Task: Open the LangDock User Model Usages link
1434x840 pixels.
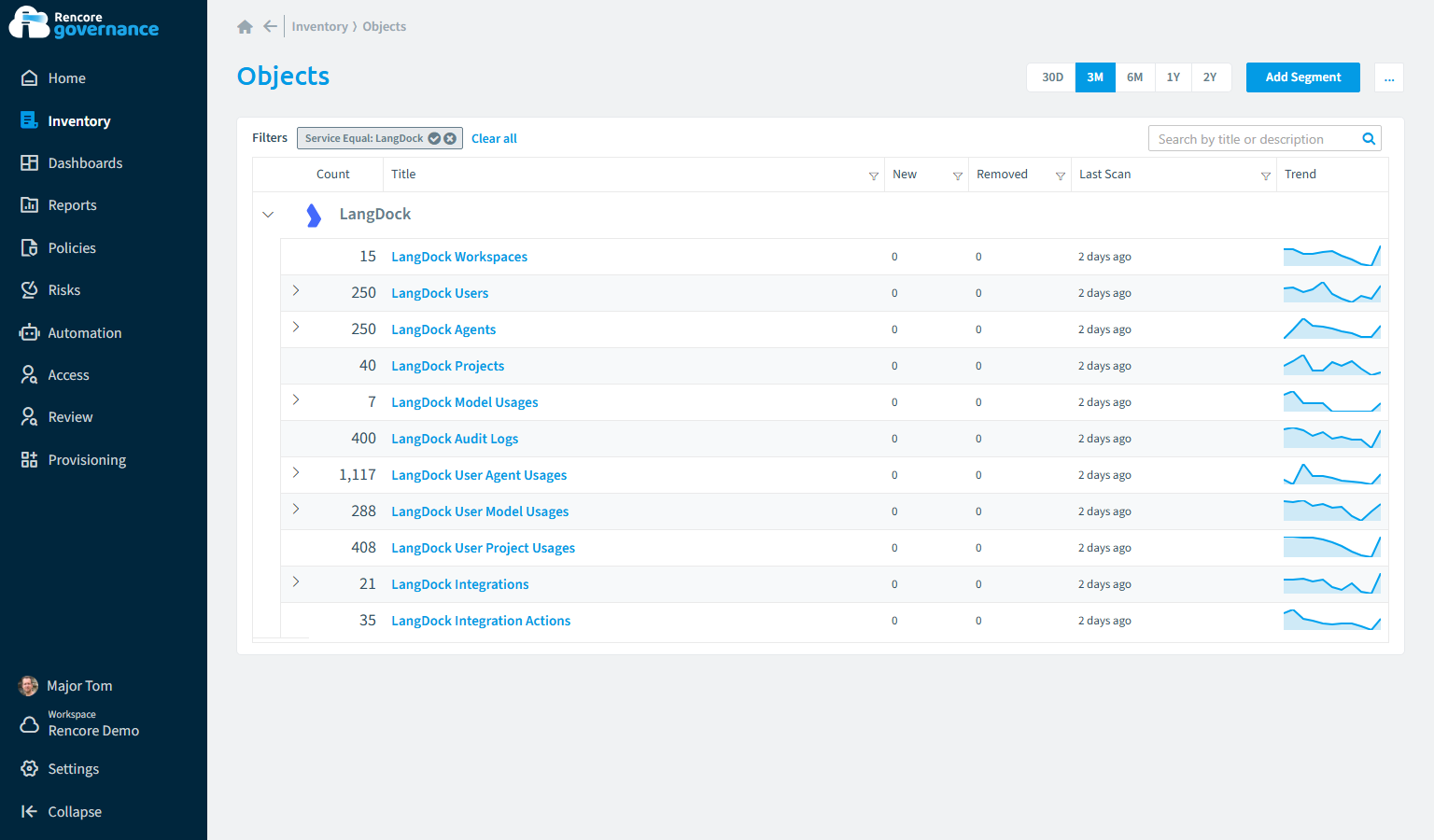Action: pos(480,511)
